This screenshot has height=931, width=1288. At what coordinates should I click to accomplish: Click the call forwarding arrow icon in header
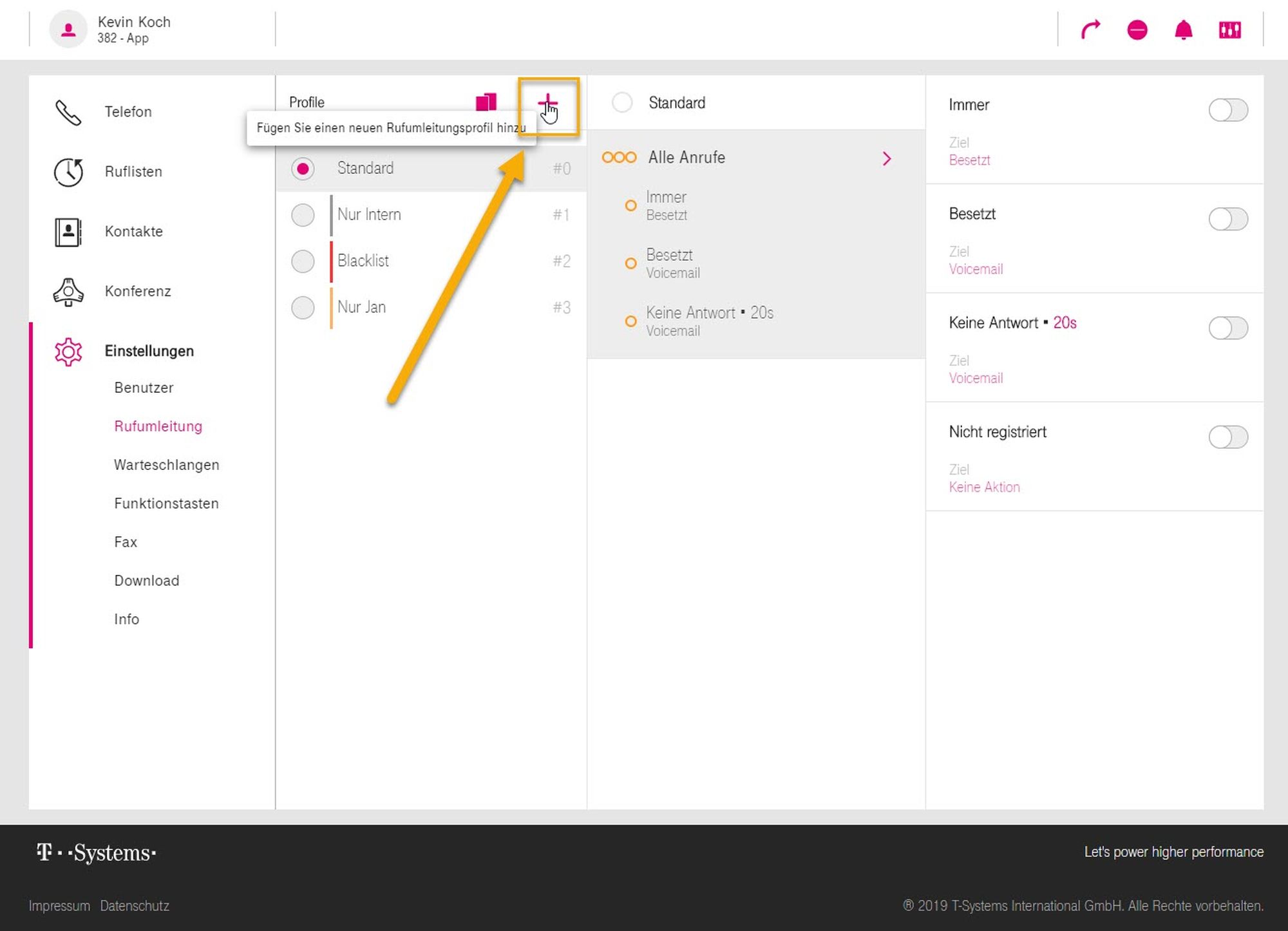tap(1090, 30)
